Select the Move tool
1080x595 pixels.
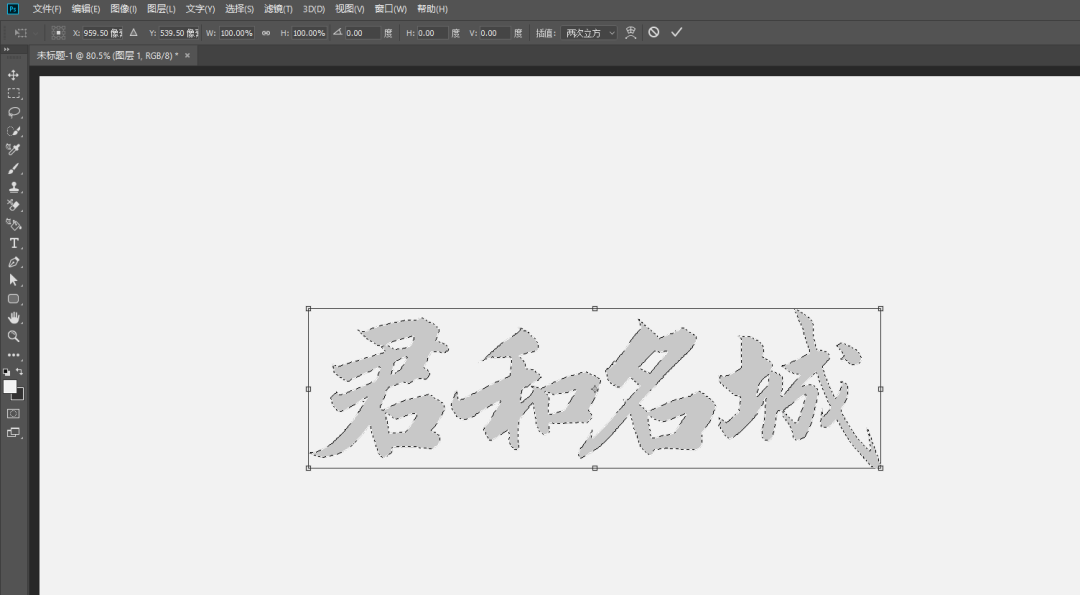pyautogui.click(x=13, y=74)
